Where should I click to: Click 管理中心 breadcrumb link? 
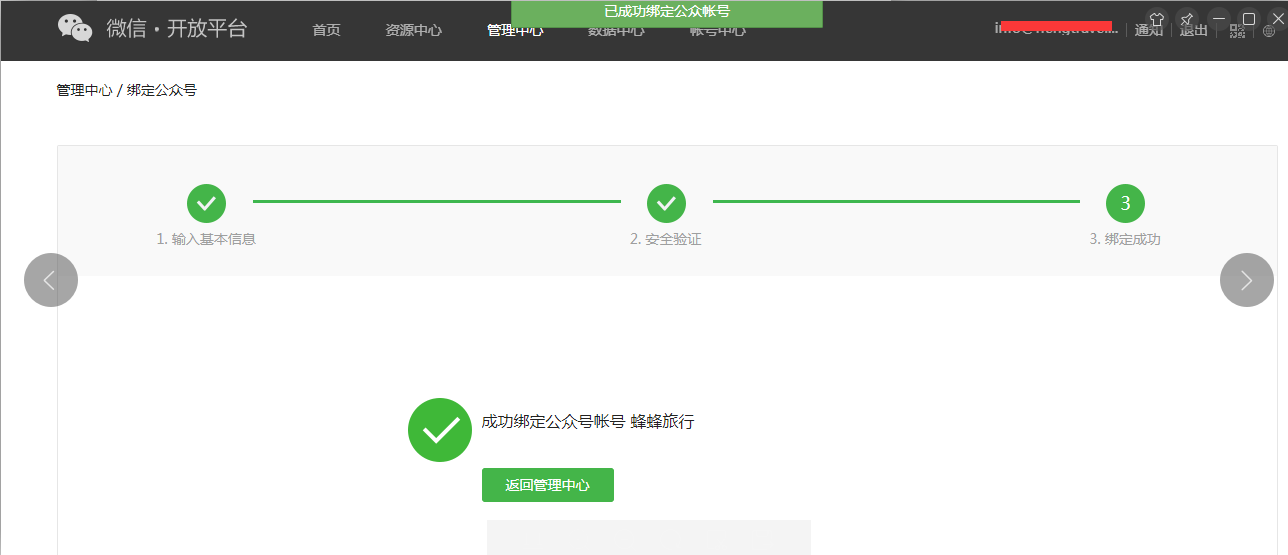(84, 90)
